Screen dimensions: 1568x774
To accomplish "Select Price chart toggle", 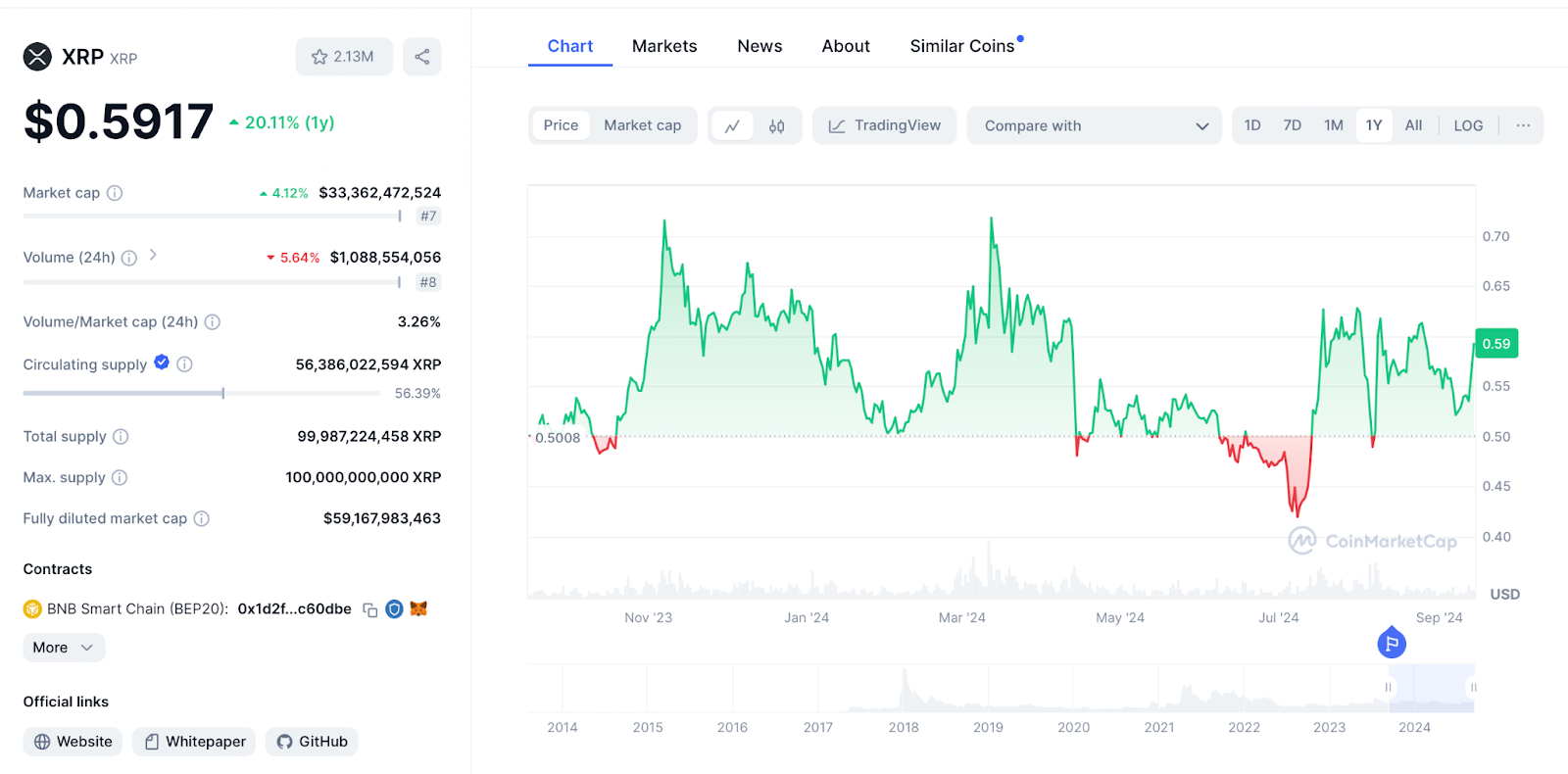I will point(562,125).
